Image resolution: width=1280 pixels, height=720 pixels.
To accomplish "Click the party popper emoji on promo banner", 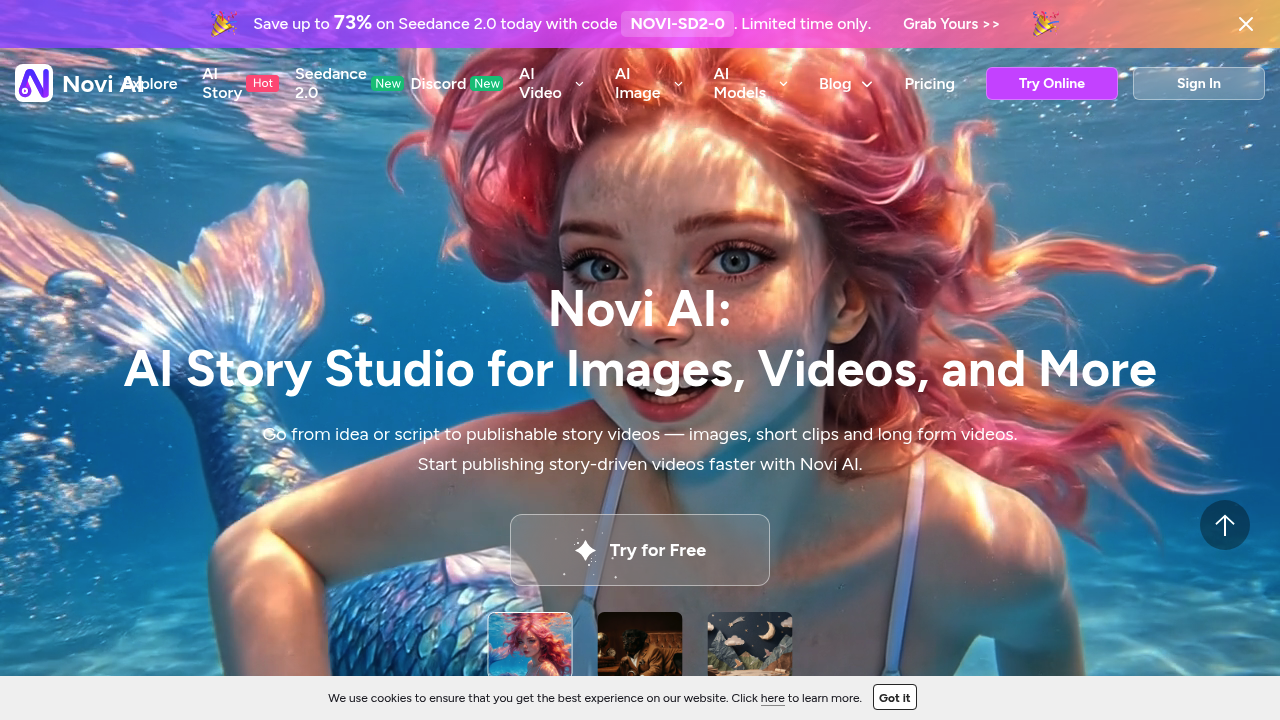I will [x=222, y=23].
